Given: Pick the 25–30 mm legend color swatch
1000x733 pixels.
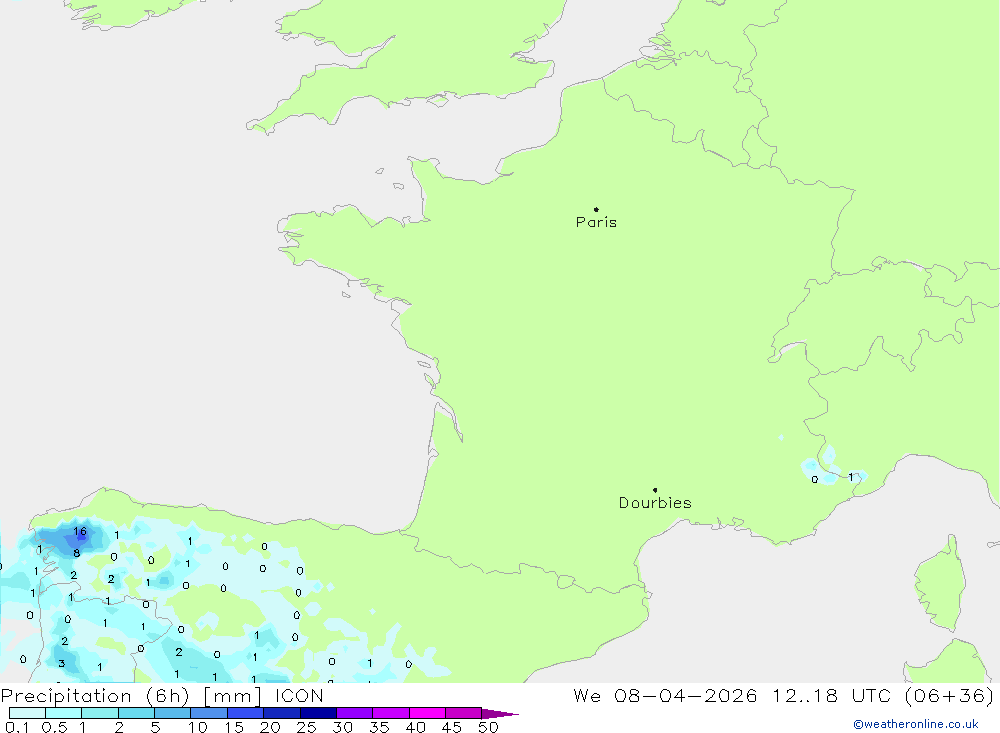Looking at the screenshot, I should coord(318,713).
